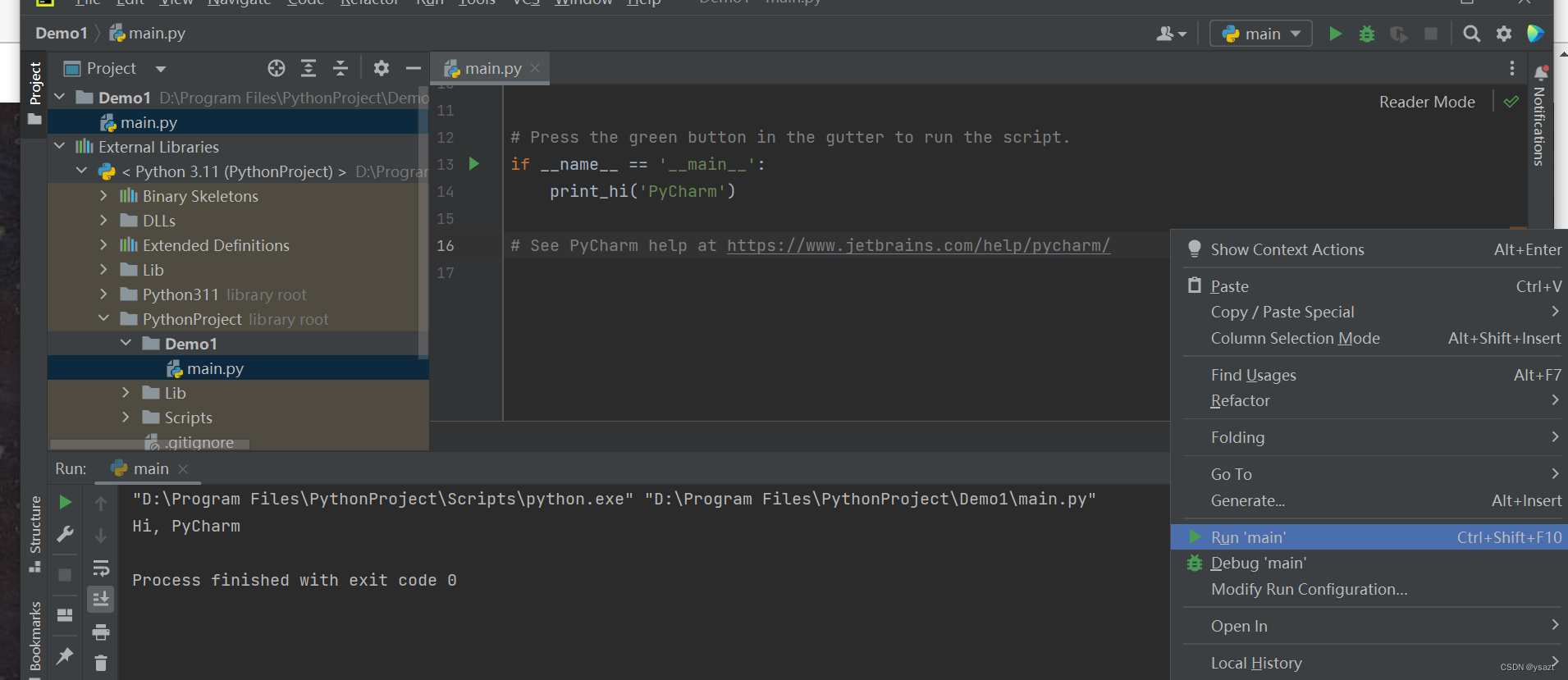The width and height of the screenshot is (1568, 680).
Task: Toggle the Structure tool window button
Action: coord(34,534)
